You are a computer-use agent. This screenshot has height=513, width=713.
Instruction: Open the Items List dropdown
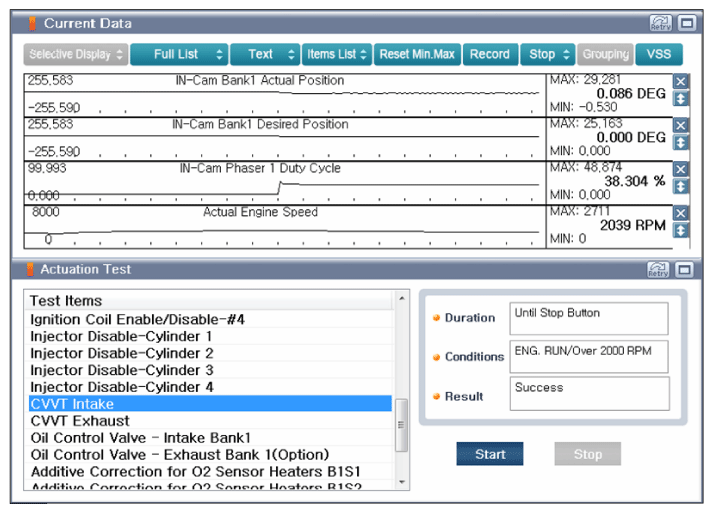coord(337,55)
